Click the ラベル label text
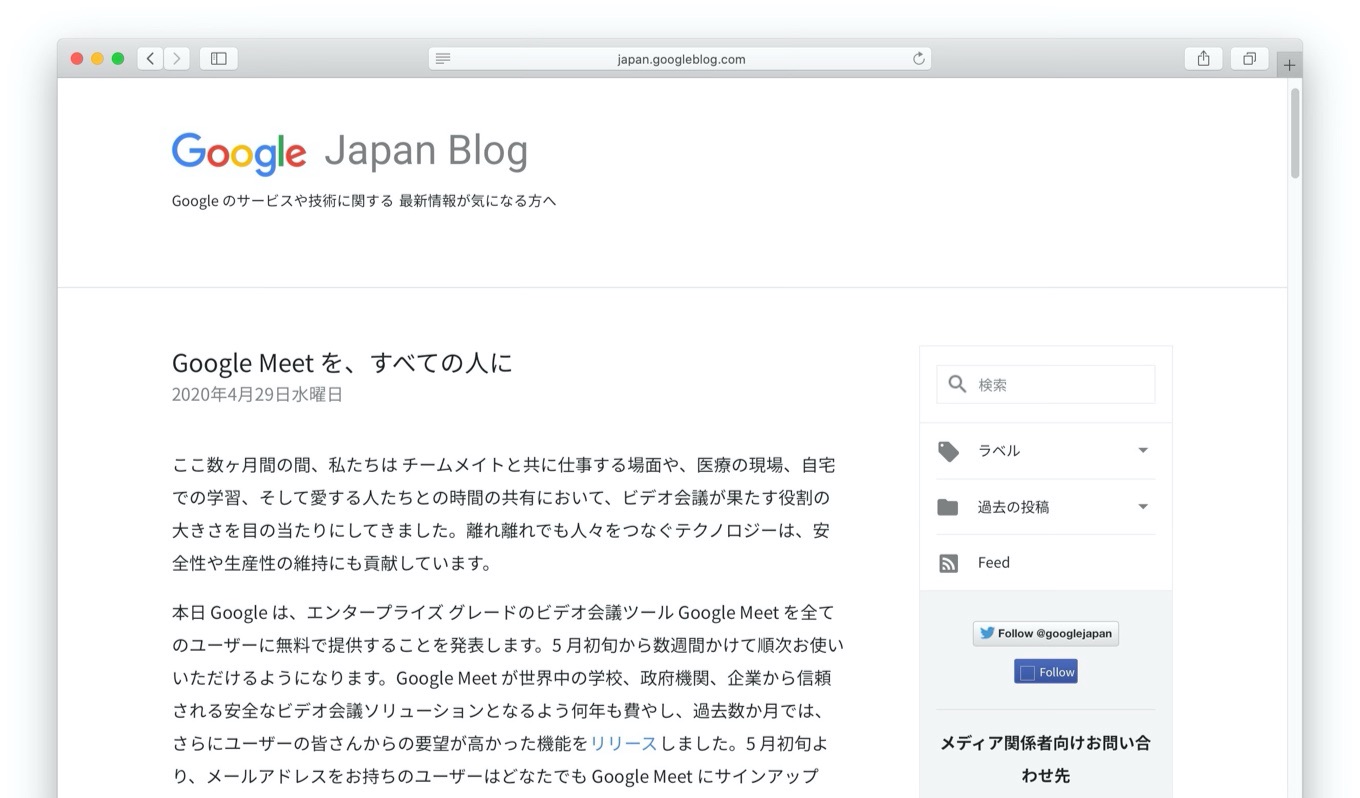This screenshot has width=1360, height=798. pos(998,451)
